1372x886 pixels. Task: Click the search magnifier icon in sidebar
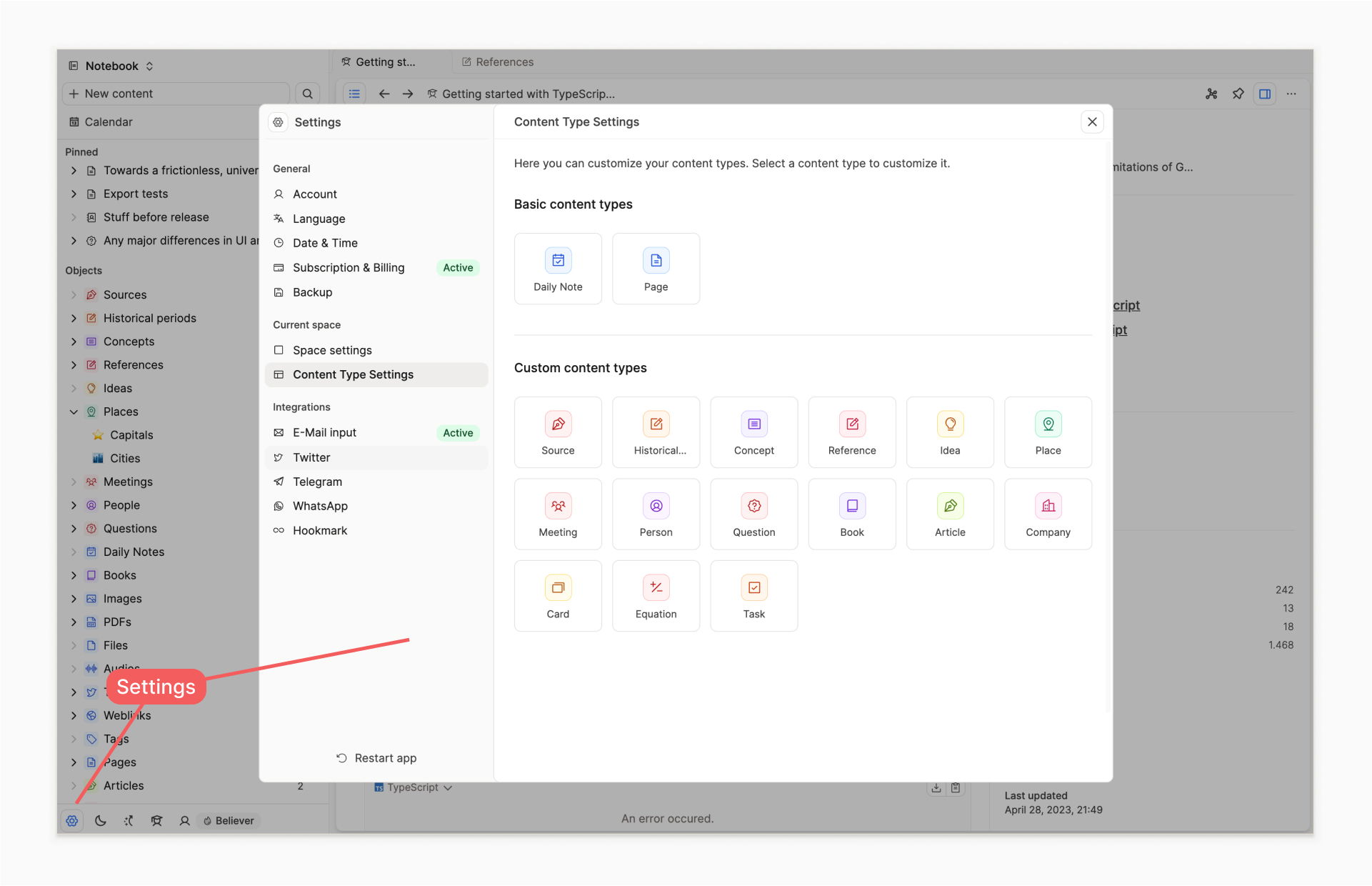pos(308,94)
